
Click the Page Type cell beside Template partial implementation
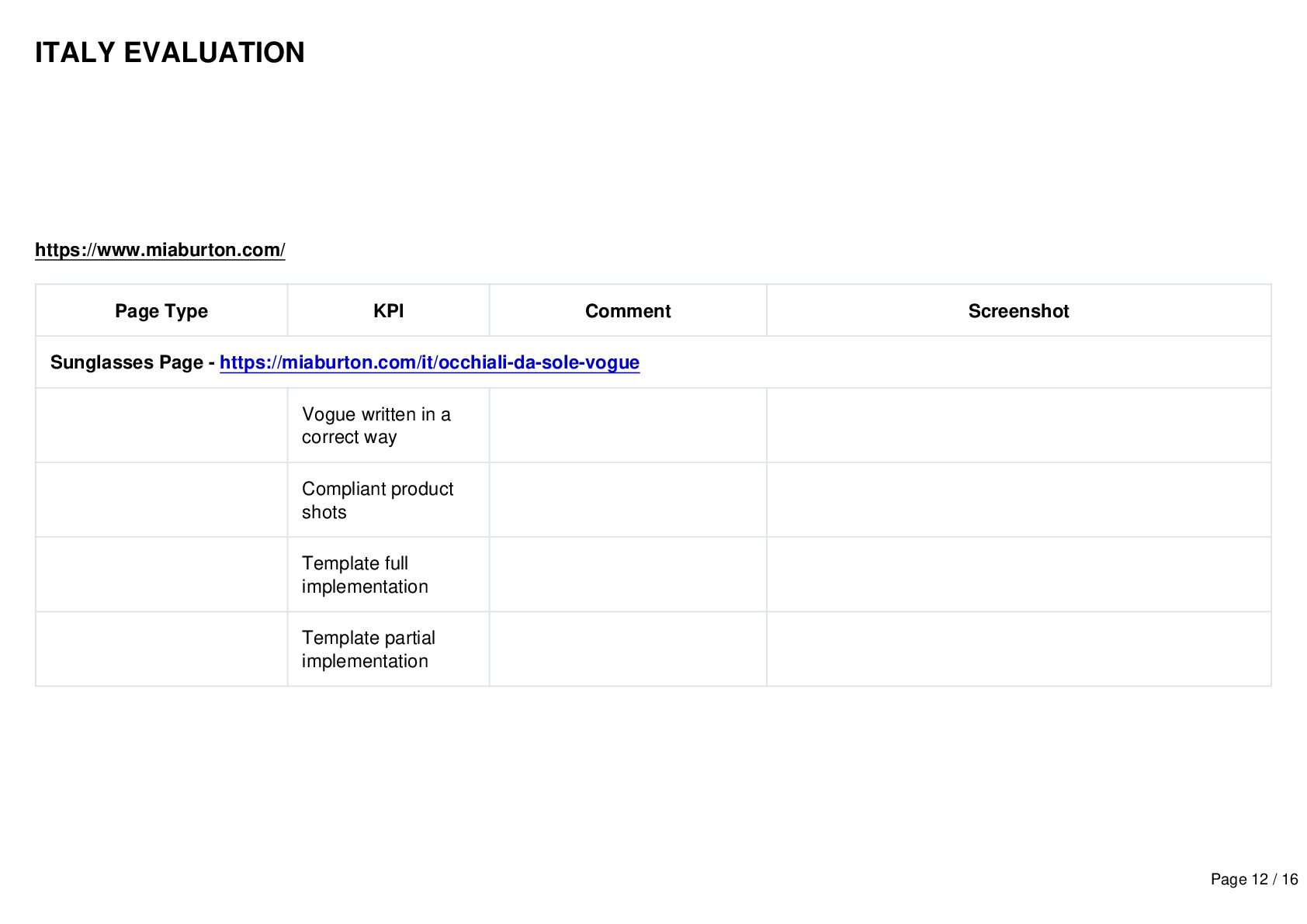161,649
